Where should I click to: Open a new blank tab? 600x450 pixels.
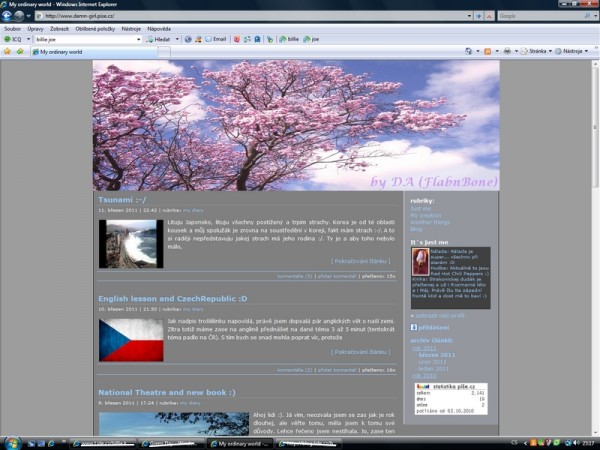pos(164,52)
